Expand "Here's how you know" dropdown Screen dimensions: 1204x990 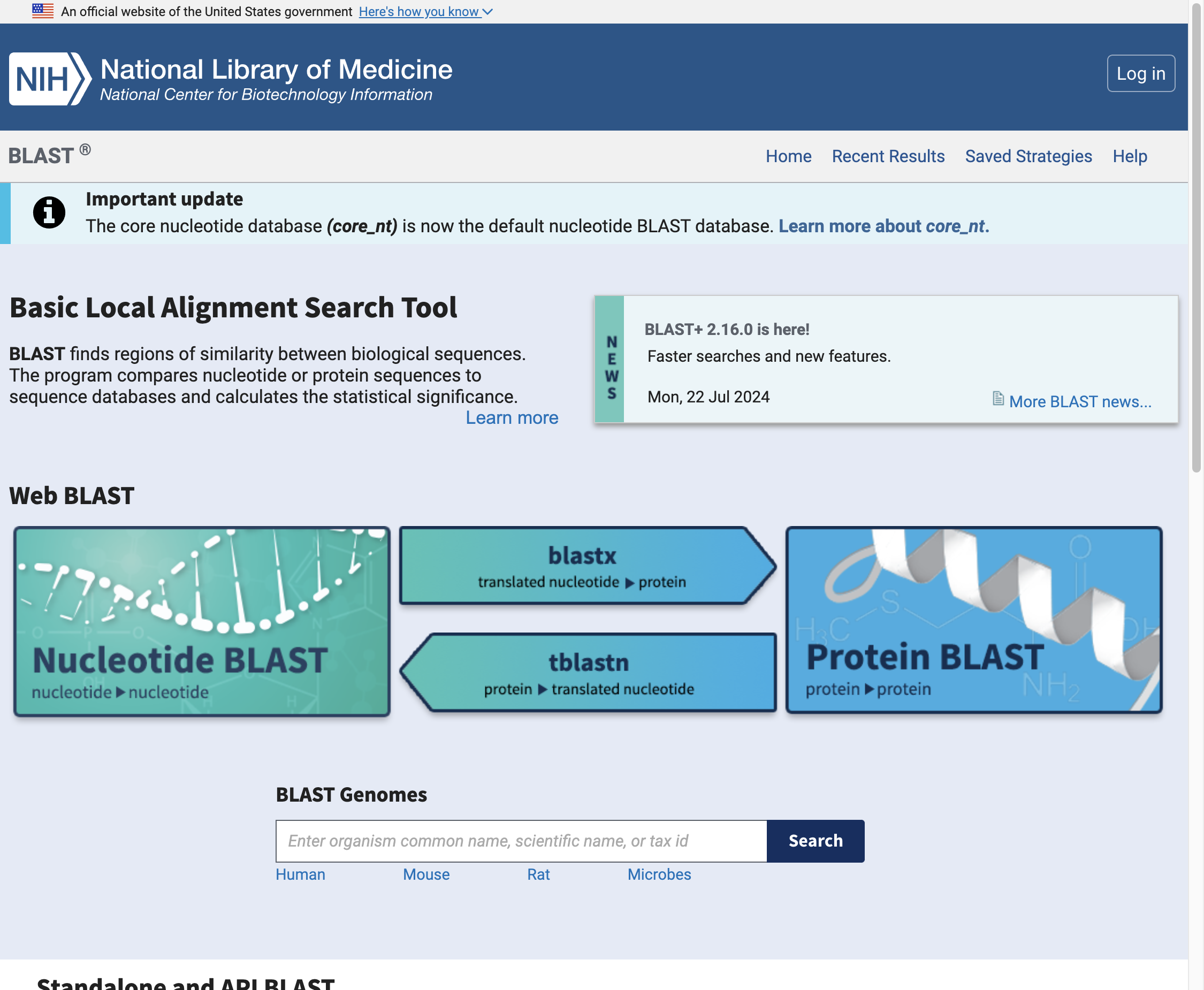point(425,11)
